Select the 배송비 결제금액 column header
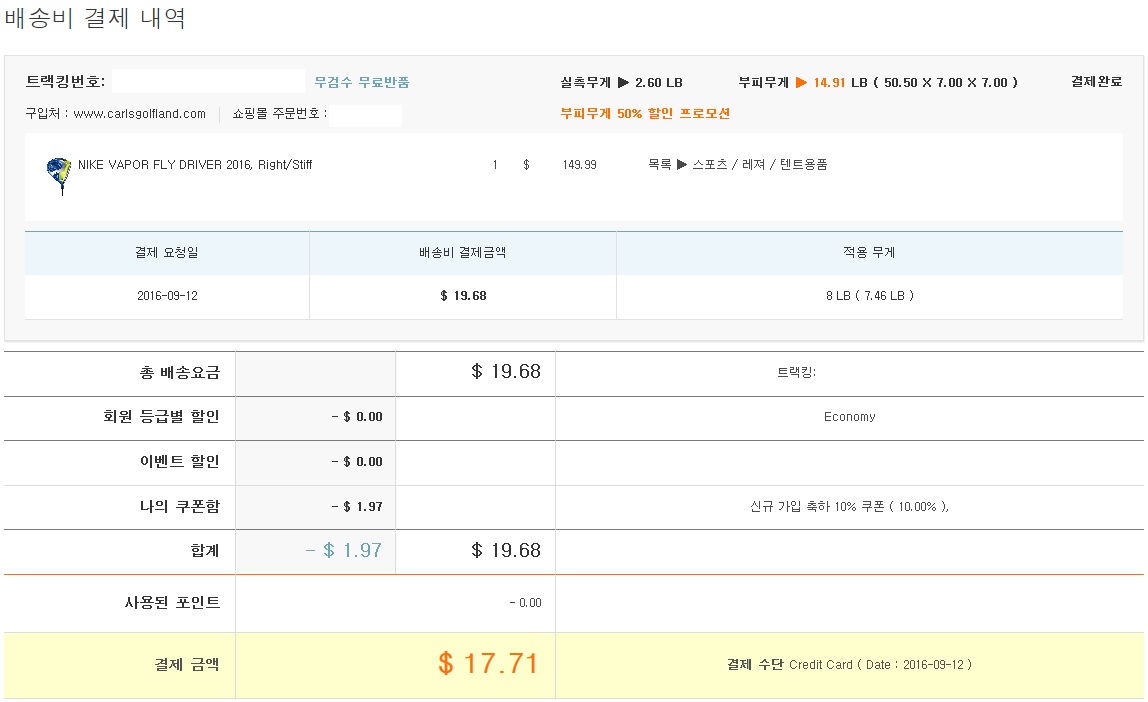This screenshot has height=702, width=1148. (x=462, y=253)
